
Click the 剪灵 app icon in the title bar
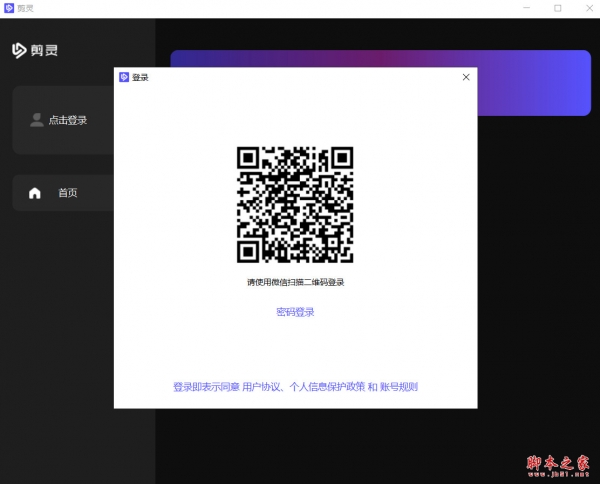[9, 8]
